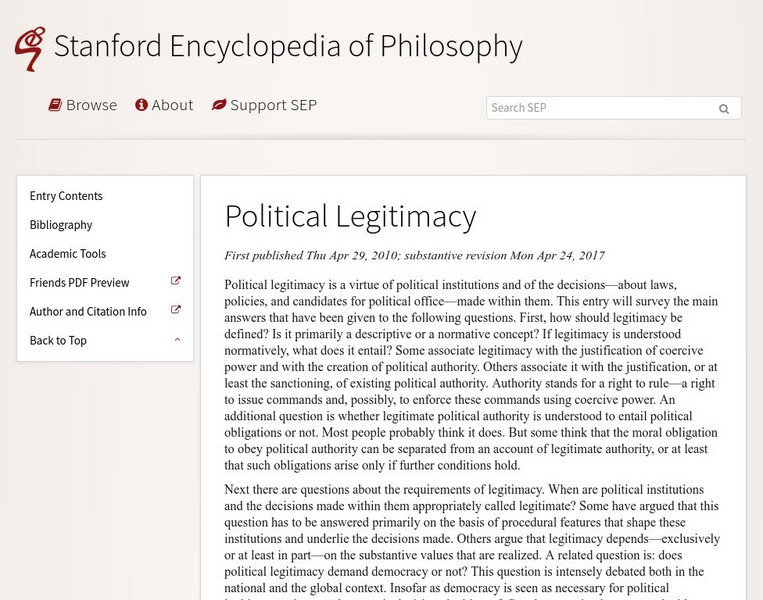Image resolution: width=763 pixels, height=600 pixels.
Task: Focus the Search SEP text field
Action: (x=600, y=108)
